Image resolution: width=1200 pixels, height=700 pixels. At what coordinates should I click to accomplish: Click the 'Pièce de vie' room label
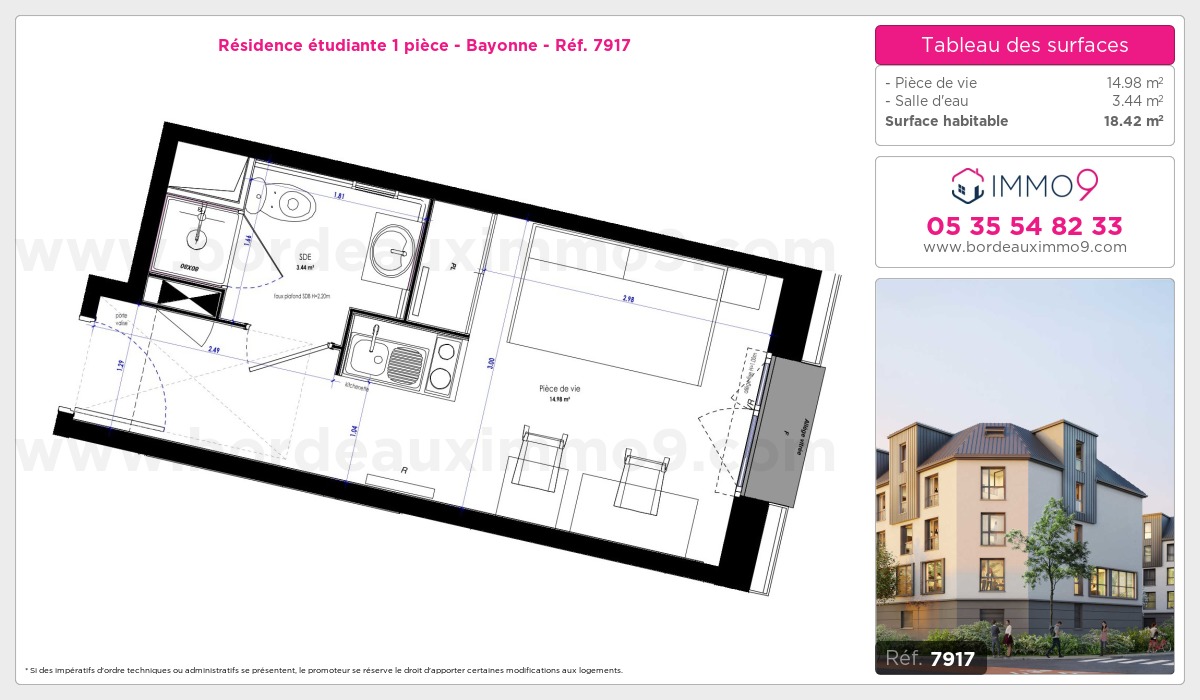tap(559, 389)
